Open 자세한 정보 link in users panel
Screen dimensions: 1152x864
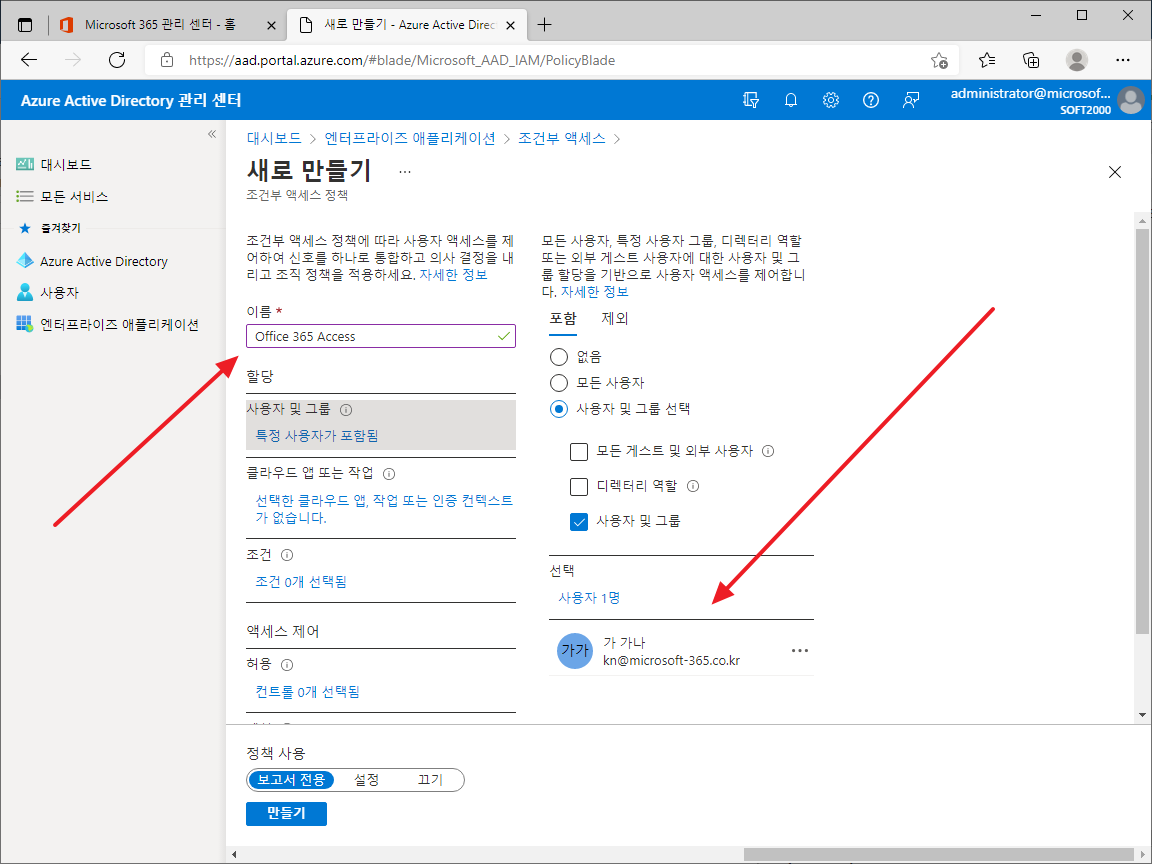tap(595, 292)
